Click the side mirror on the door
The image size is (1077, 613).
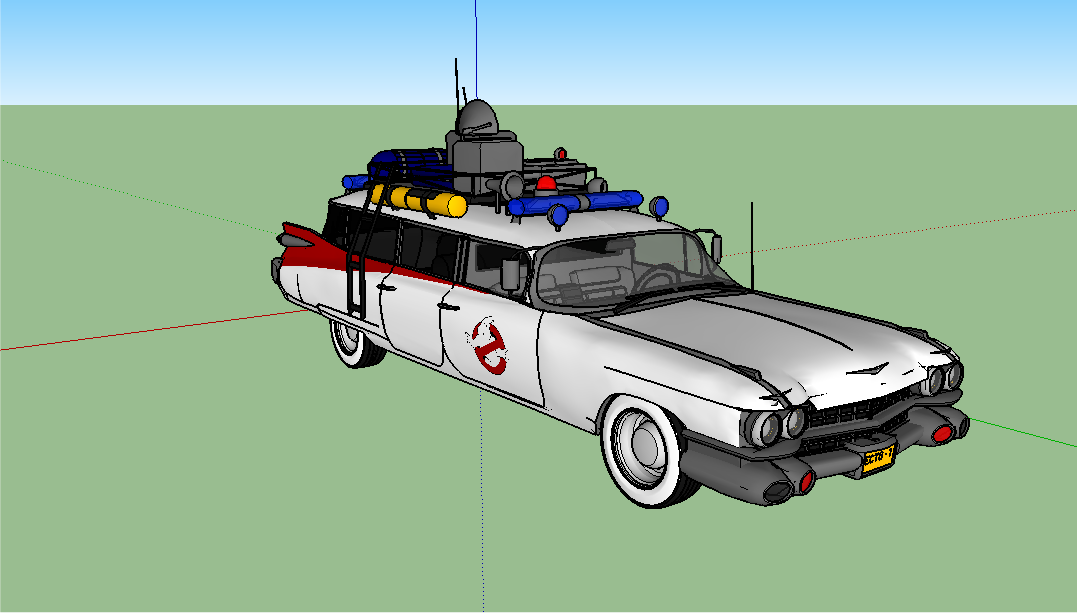pos(512,274)
